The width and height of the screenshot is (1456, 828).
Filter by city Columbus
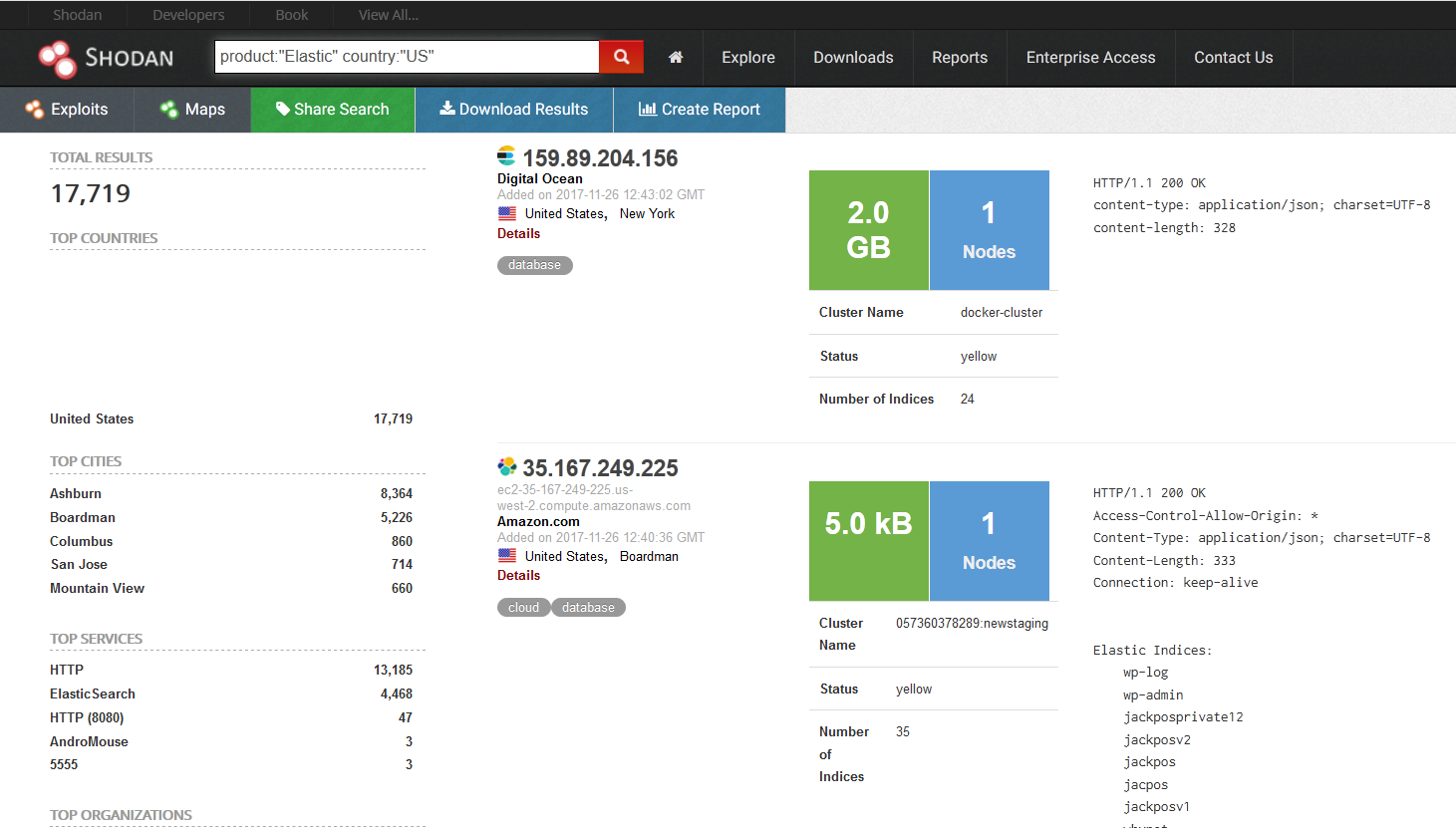(82, 541)
